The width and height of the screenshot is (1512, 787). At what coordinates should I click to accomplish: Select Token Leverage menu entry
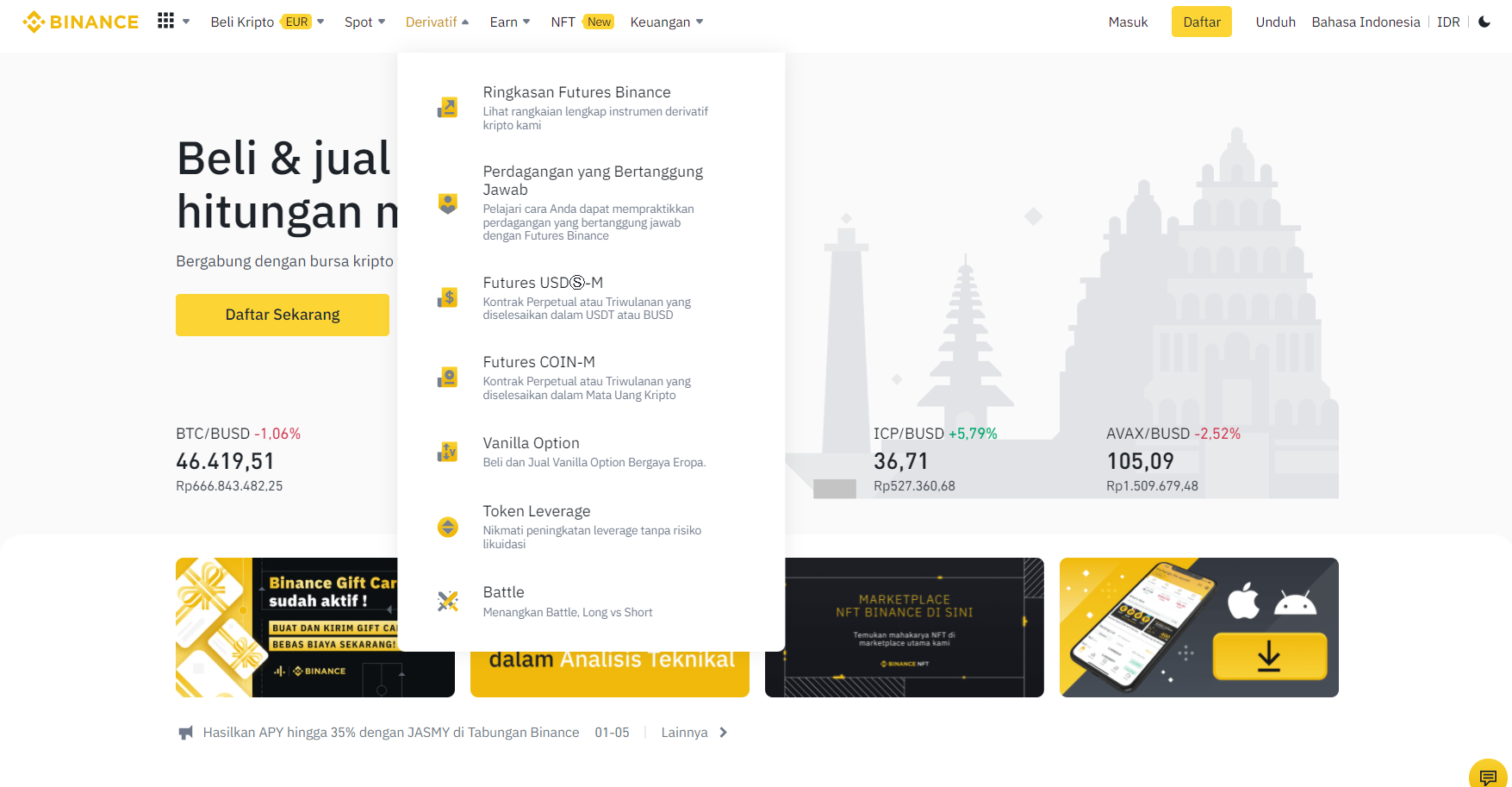click(x=591, y=527)
